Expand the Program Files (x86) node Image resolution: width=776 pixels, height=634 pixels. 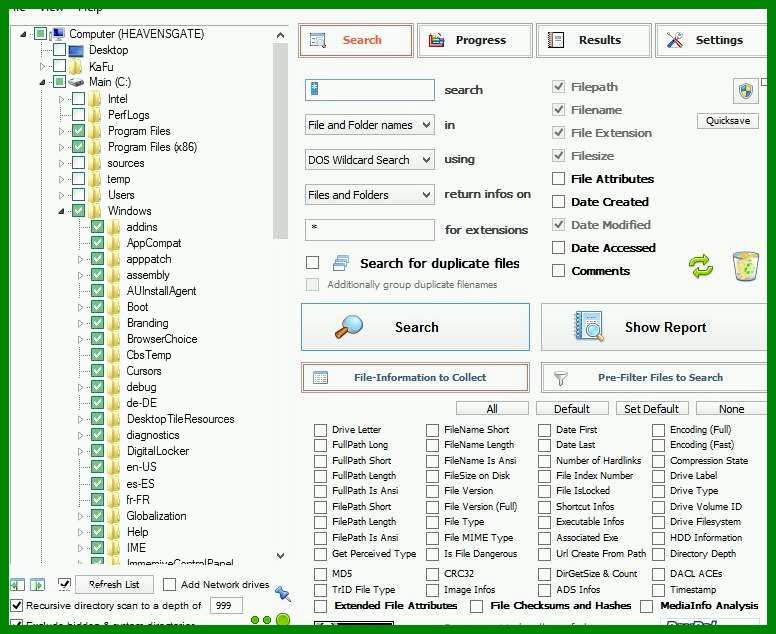tap(61, 147)
